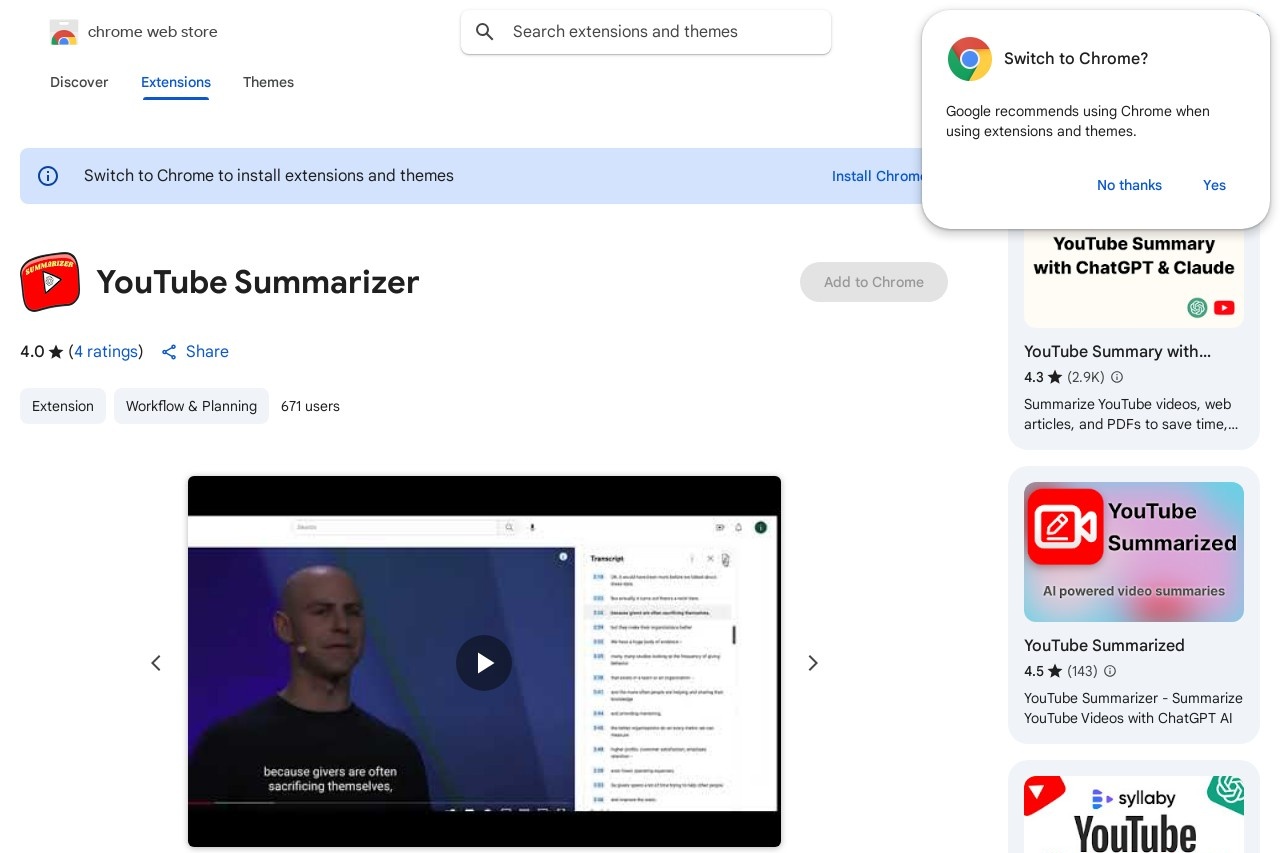Open the 4 ratings link

tap(106, 352)
